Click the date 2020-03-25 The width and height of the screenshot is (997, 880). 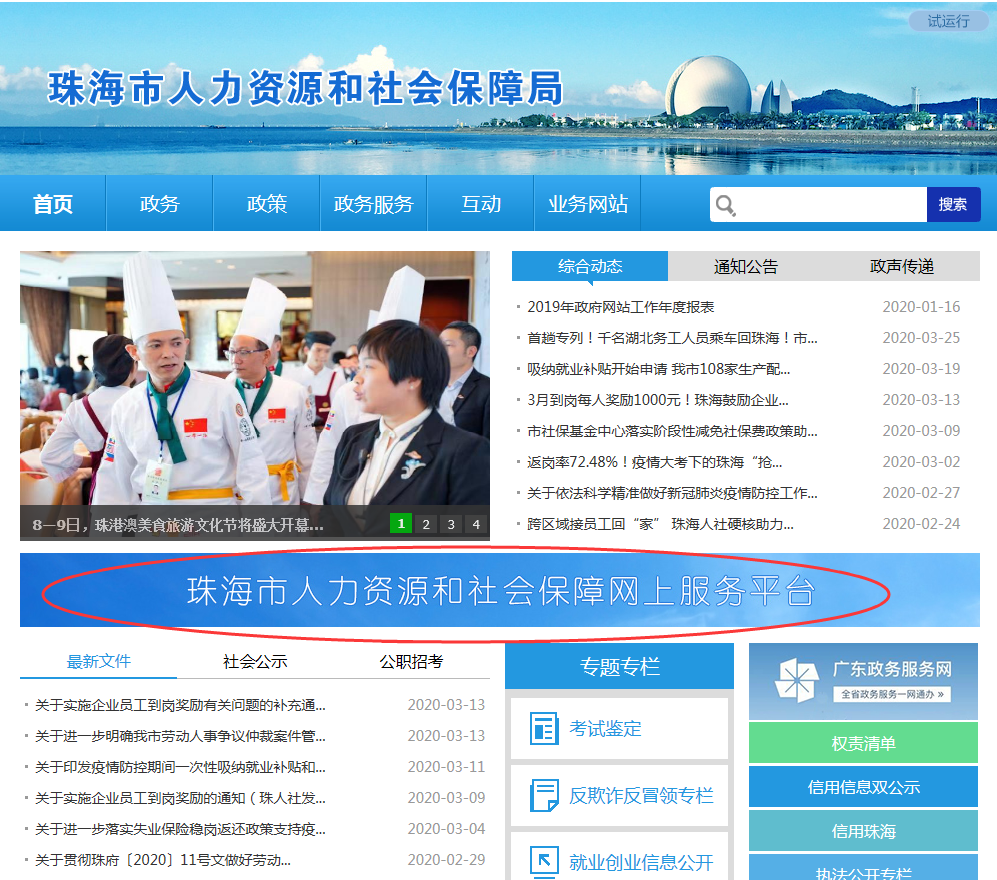(x=921, y=338)
